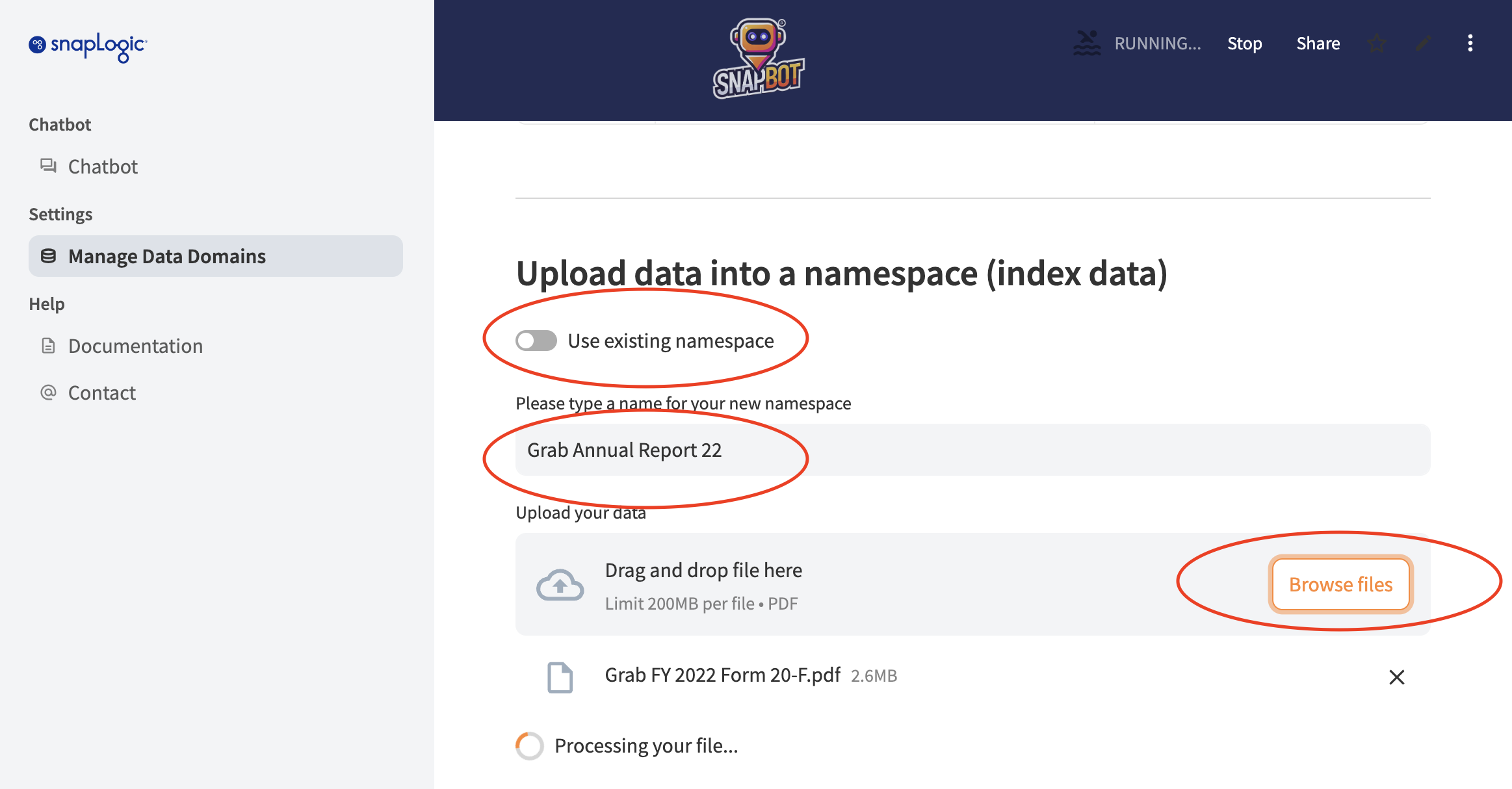
Task: Click the Processing your file spinner
Action: point(530,745)
